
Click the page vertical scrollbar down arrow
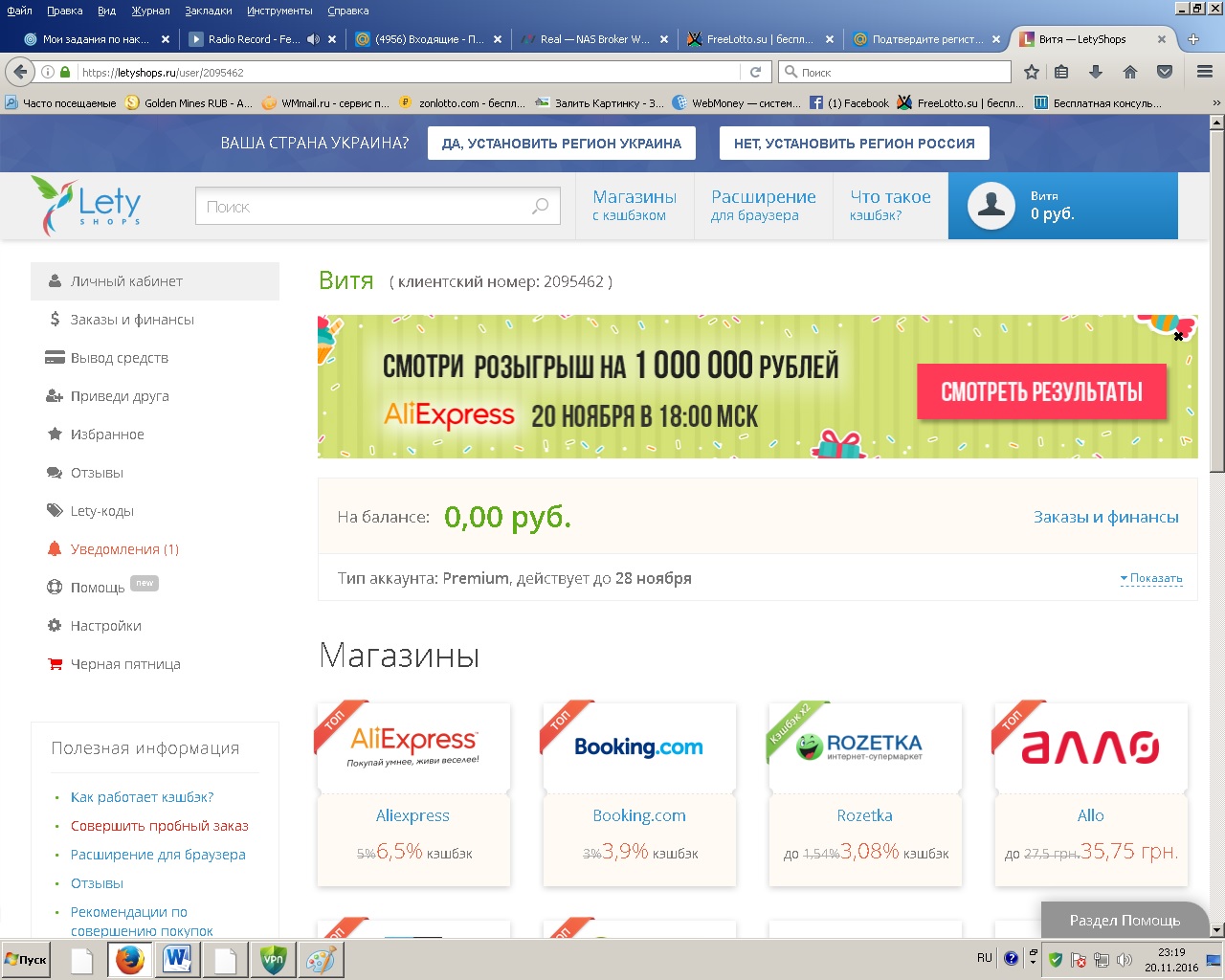pos(1216,929)
